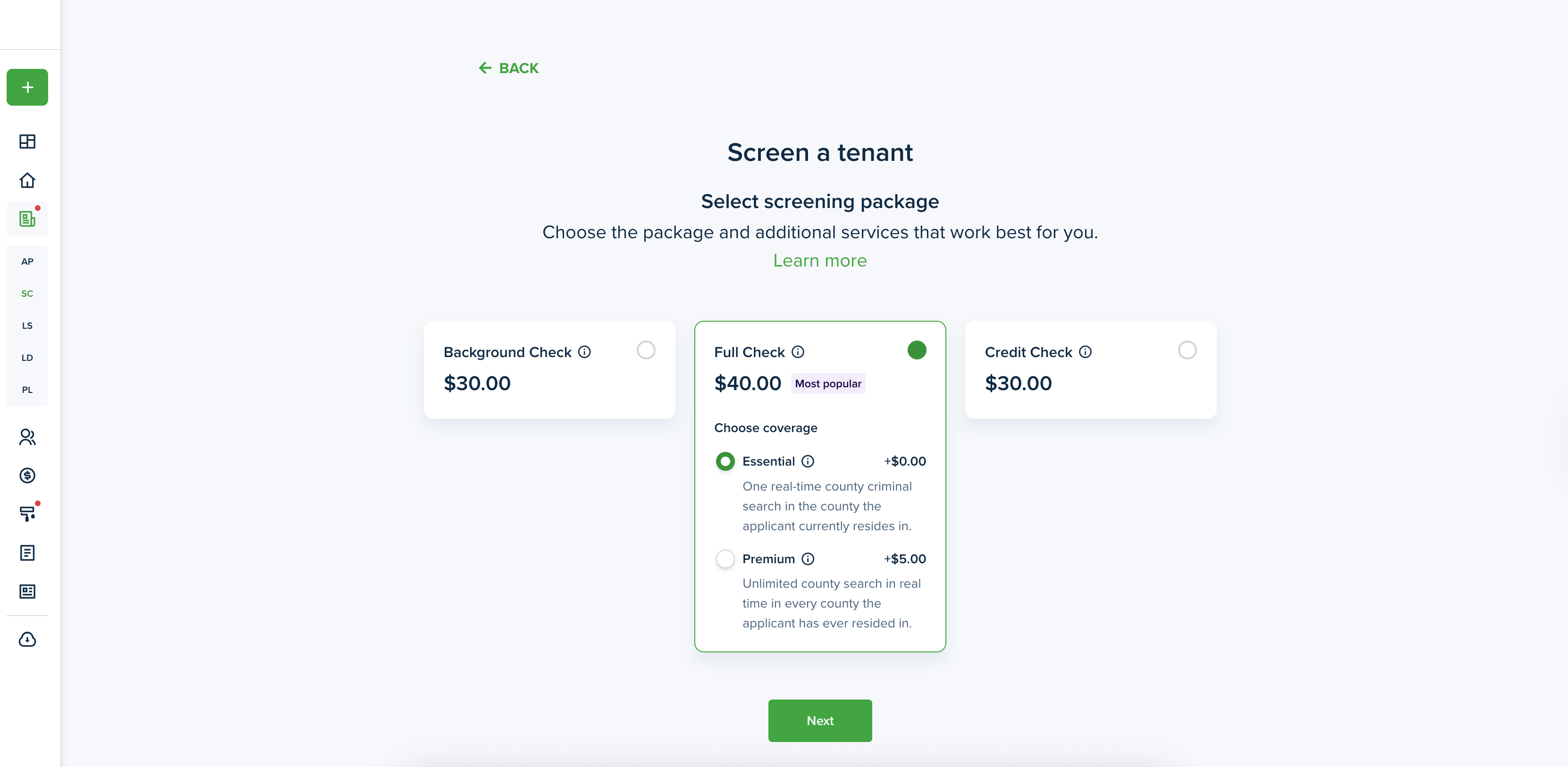Click the green plus create button
The height and width of the screenshot is (767, 1568).
click(27, 88)
